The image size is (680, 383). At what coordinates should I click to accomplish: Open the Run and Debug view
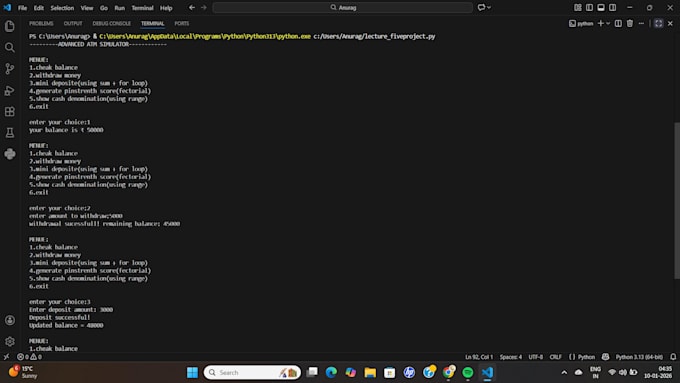point(10,90)
